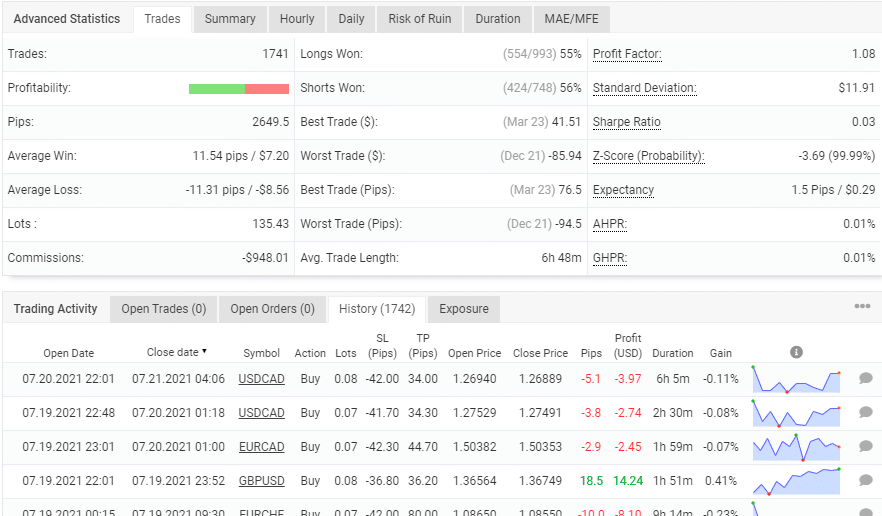Click the Standard Deviation label
Image resolution: width=882 pixels, height=516 pixels.
(x=645, y=88)
